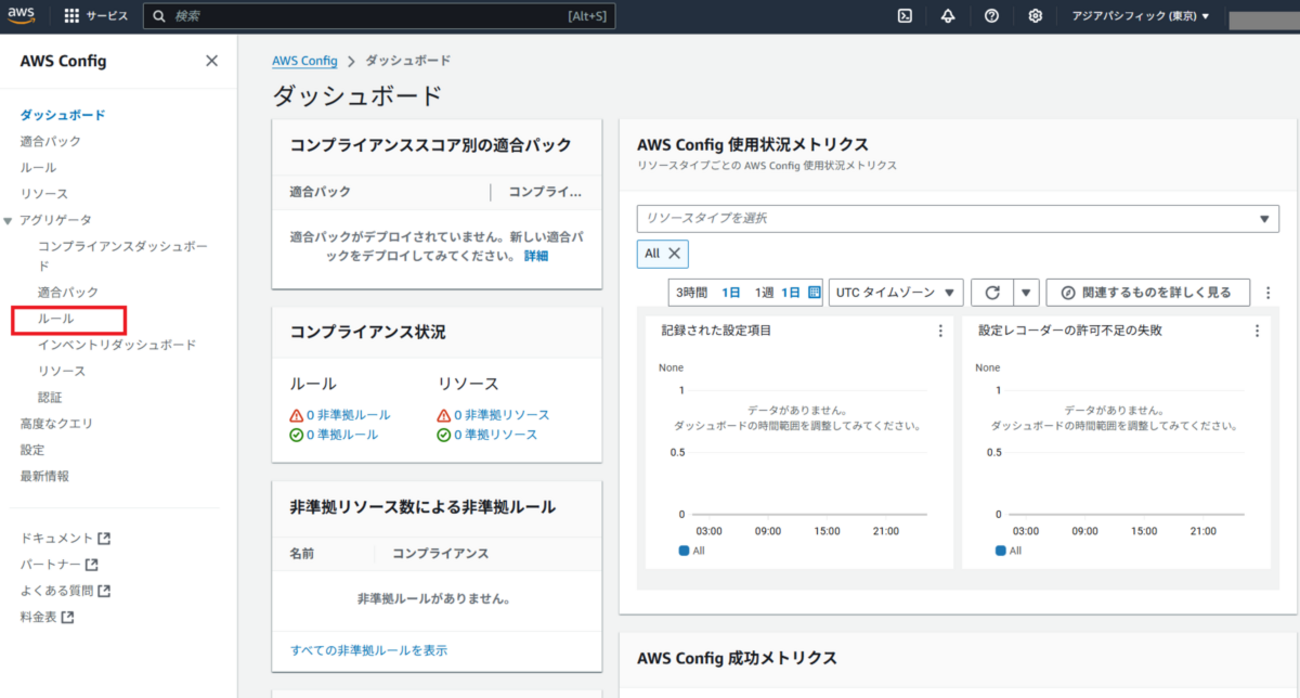Open 認証 under アグリゲータ
The image size is (1300, 698).
[x=50, y=397]
